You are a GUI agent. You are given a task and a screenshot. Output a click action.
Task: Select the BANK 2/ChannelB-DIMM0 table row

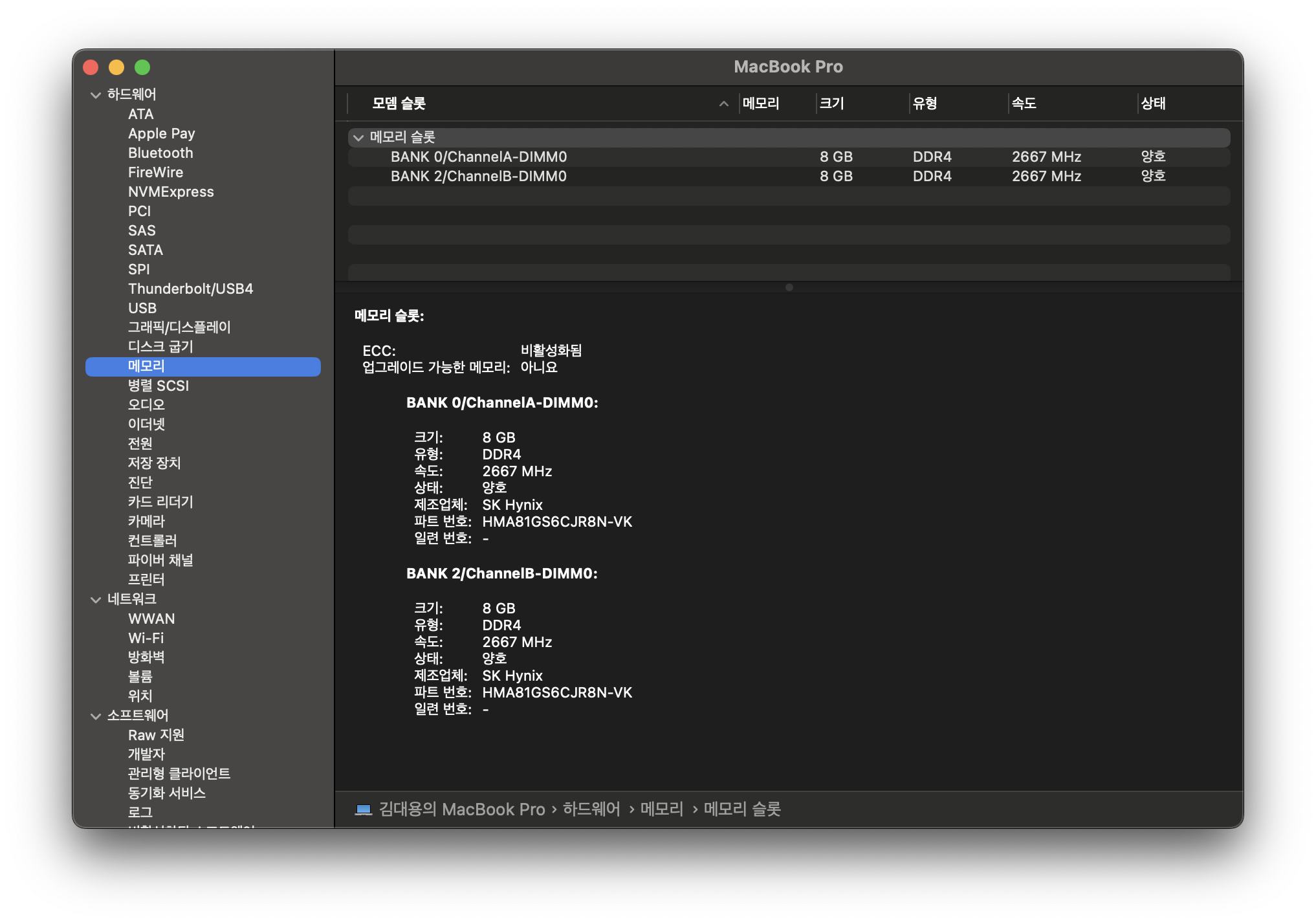click(x=789, y=177)
